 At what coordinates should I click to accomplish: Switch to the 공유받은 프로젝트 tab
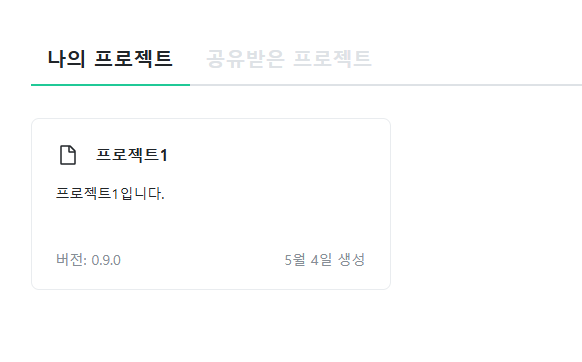[289, 59]
